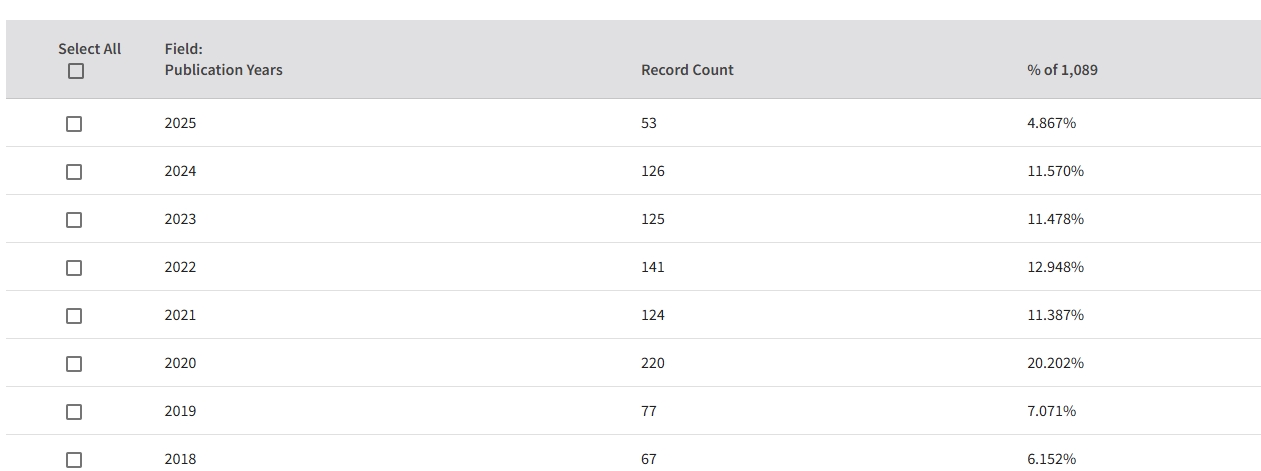
Task: Click record count 141 for 2022
Action: (652, 267)
